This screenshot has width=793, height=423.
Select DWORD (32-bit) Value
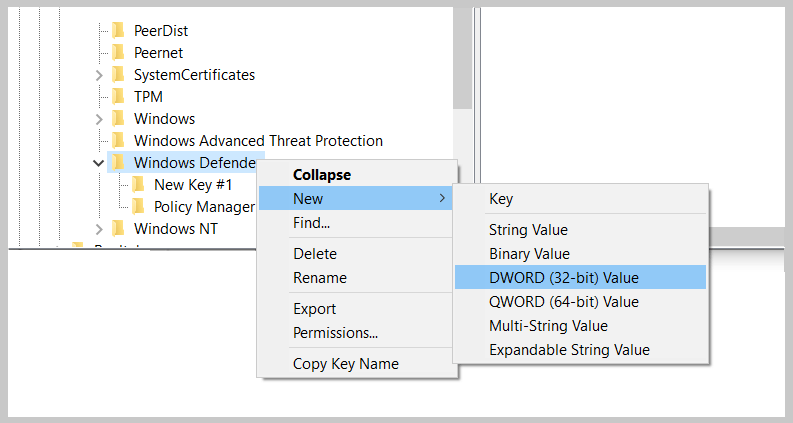580,277
